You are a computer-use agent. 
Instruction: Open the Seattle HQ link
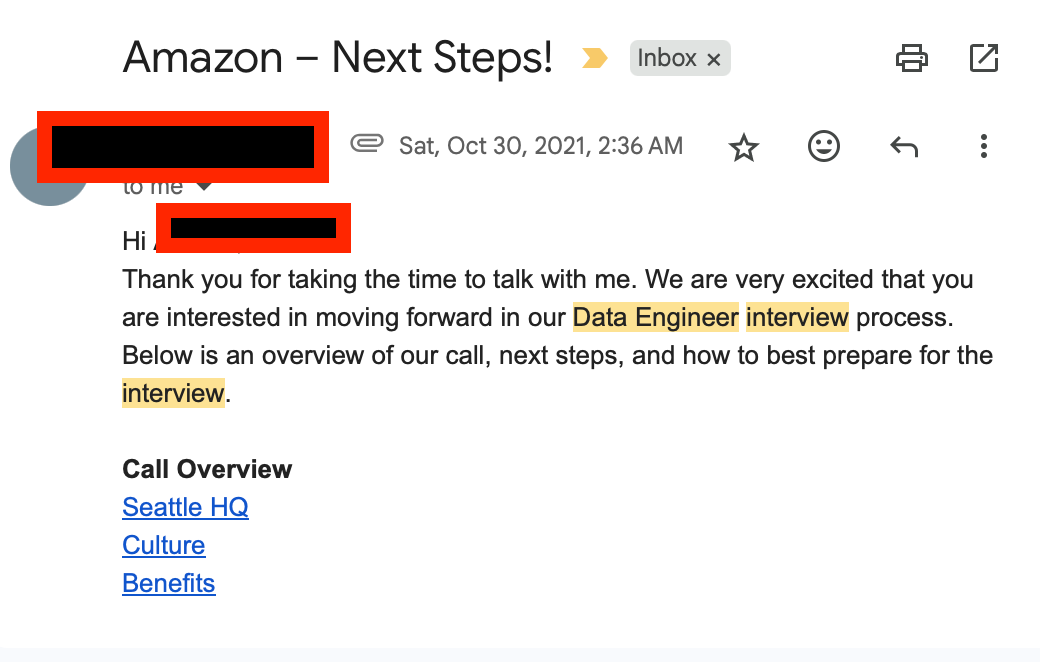click(185, 507)
